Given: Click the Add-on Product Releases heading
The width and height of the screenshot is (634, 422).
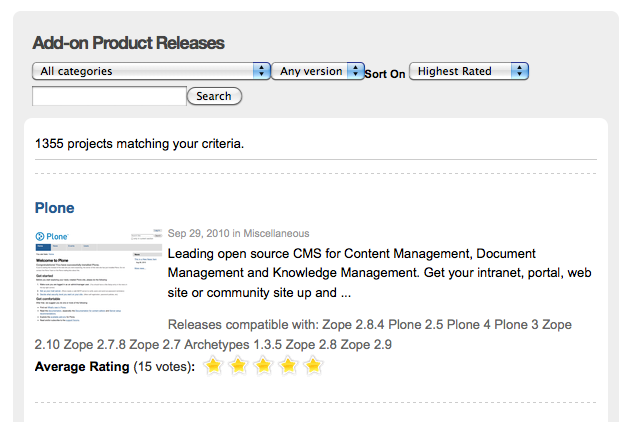Looking at the screenshot, I should click(128, 43).
